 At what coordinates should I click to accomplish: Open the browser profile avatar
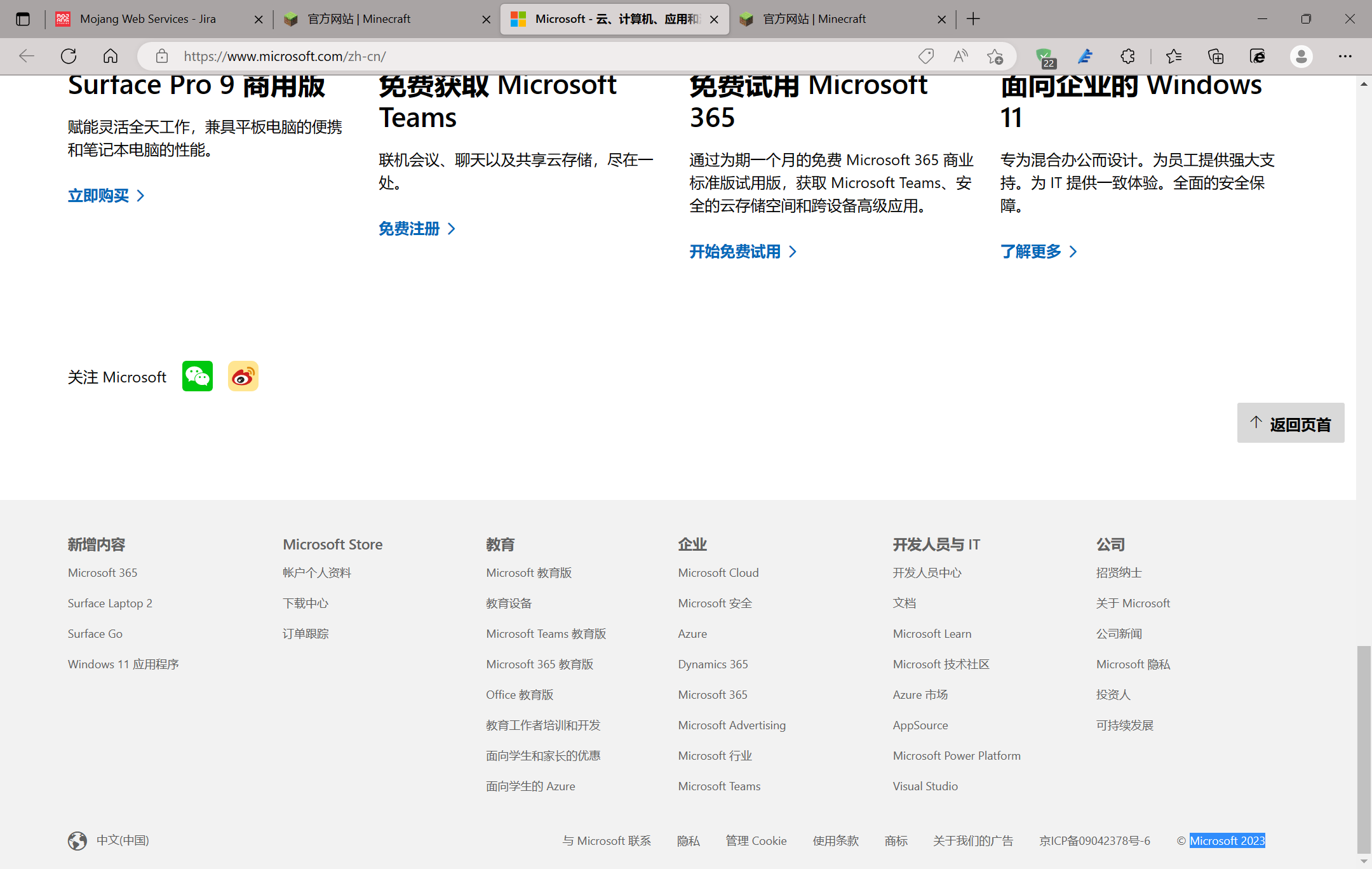tap(1301, 56)
